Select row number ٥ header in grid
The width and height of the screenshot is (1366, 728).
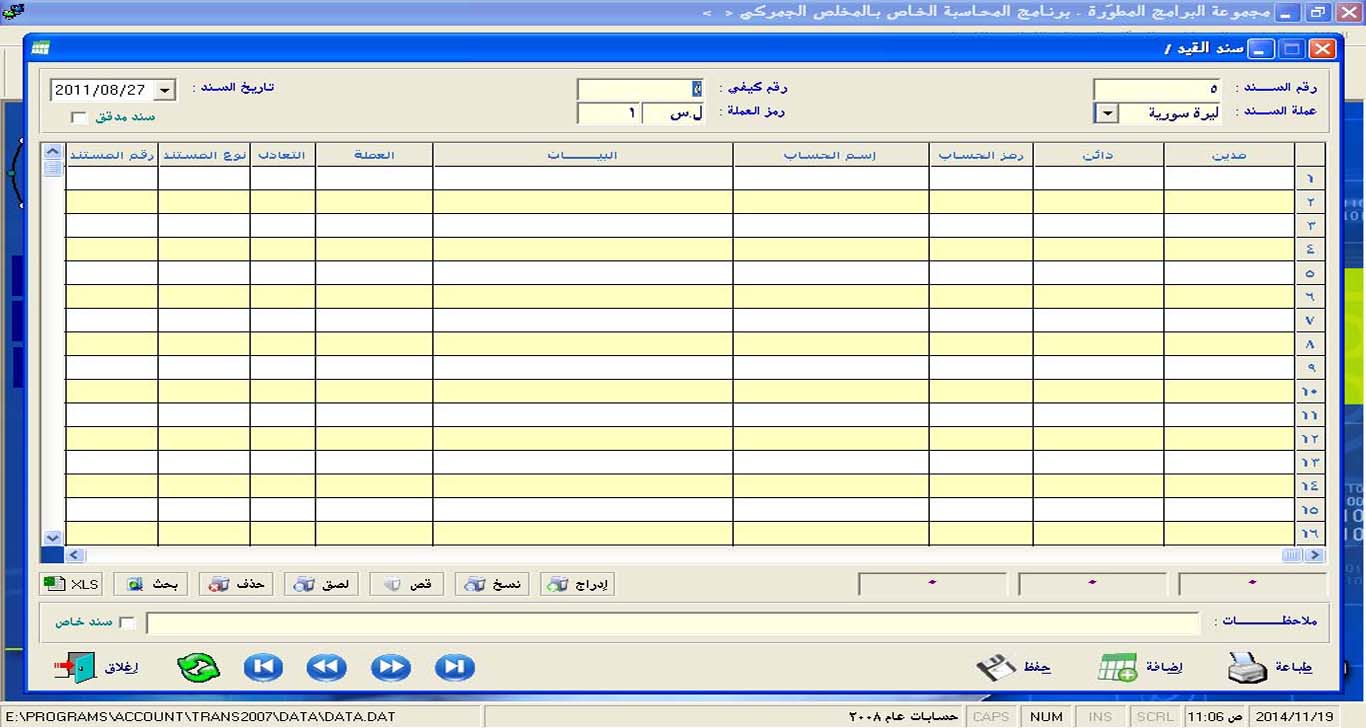coord(1309,273)
